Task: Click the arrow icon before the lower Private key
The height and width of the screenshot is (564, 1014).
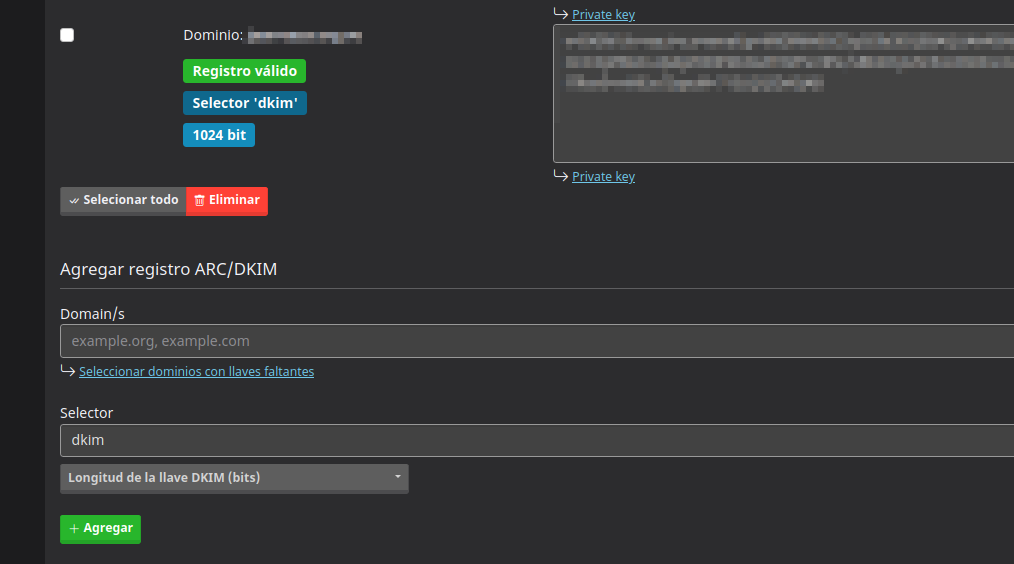Action: [560, 176]
